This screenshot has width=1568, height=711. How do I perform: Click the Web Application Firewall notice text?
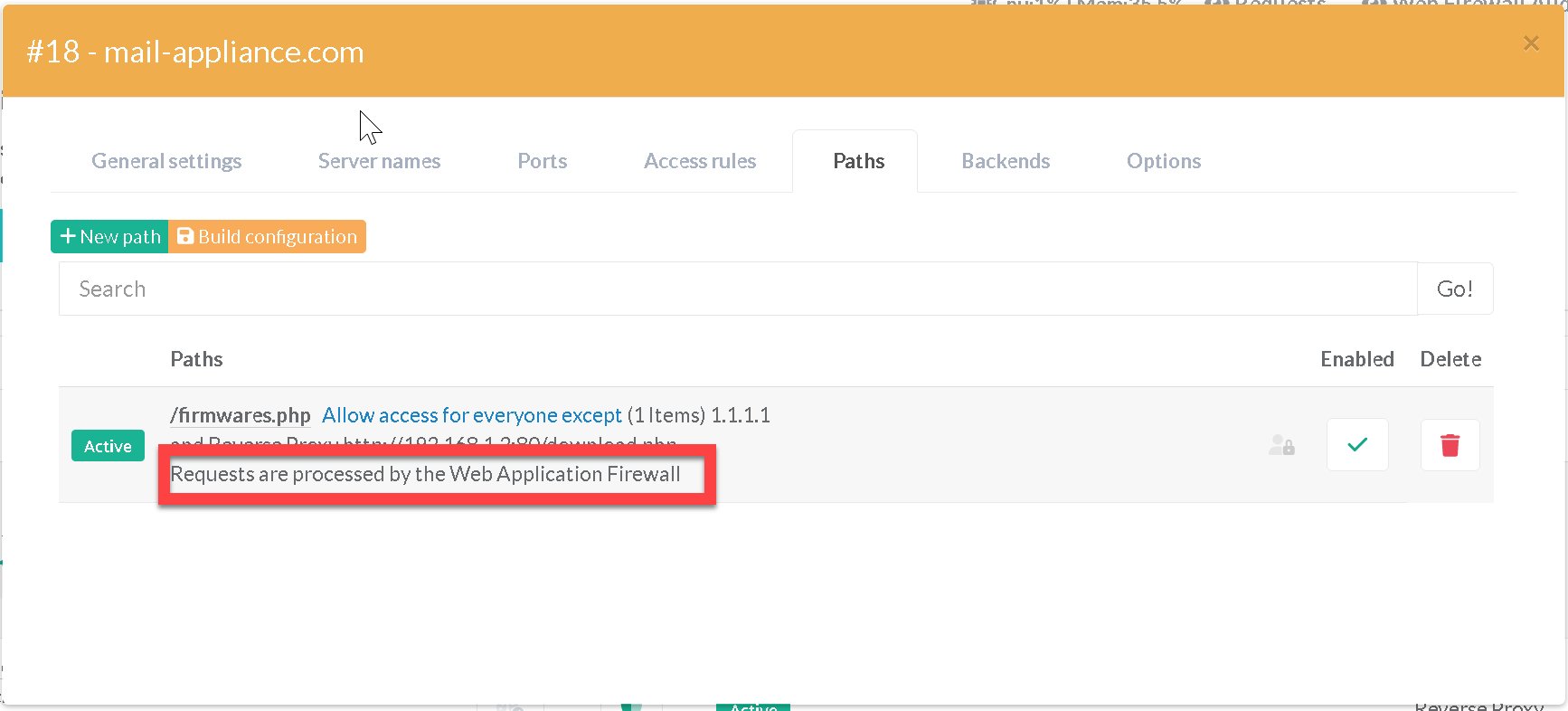pyautogui.click(x=425, y=474)
